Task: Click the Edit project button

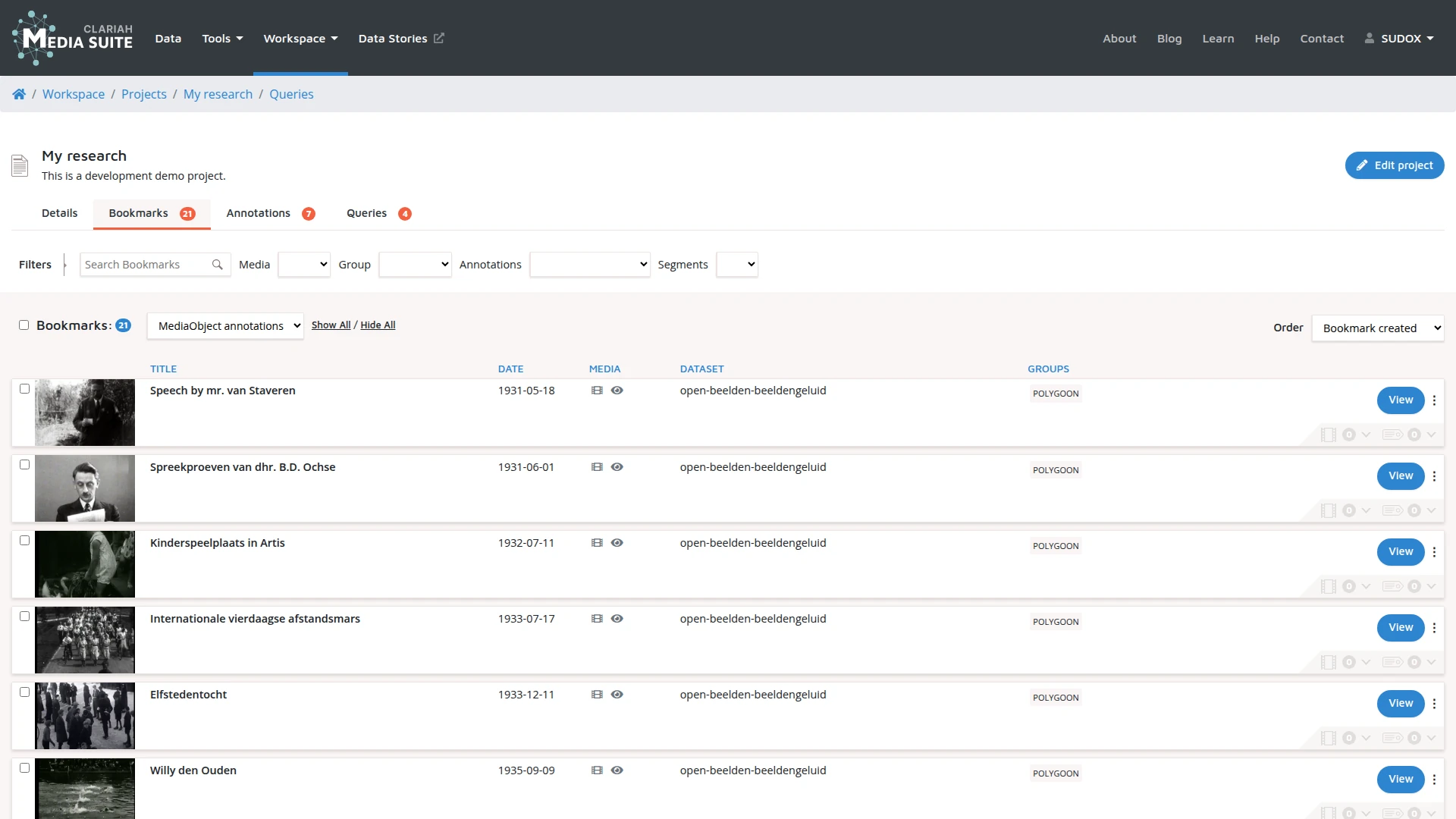Action: point(1394,165)
